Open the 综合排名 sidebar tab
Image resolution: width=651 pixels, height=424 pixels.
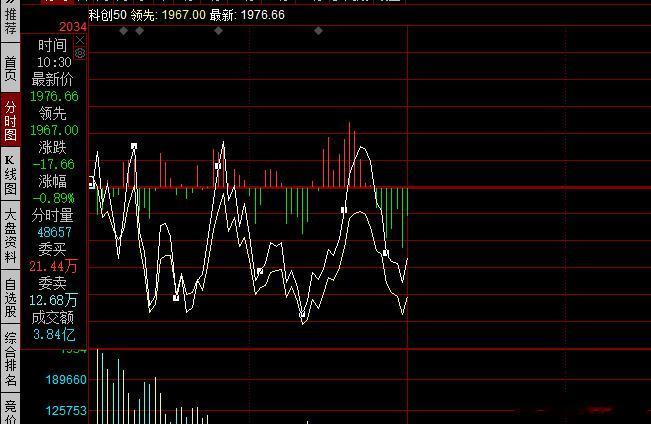click(10, 358)
